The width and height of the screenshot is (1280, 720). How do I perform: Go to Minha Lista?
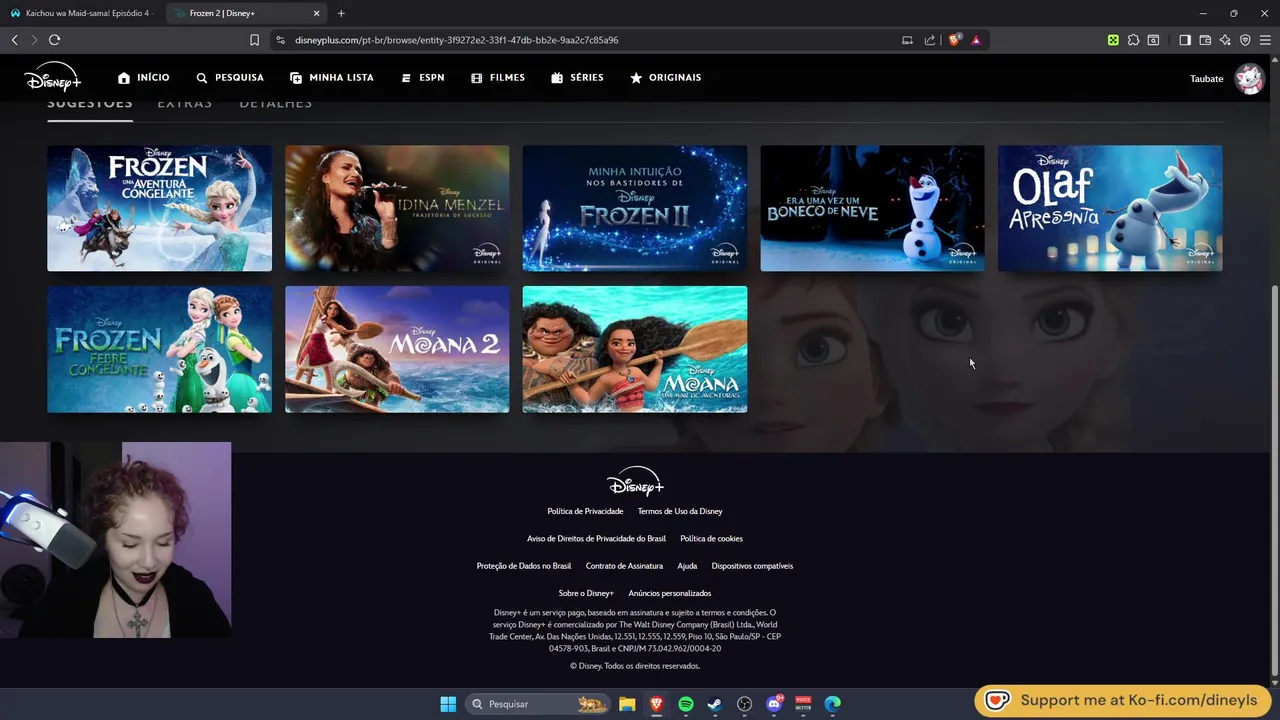tap(332, 77)
